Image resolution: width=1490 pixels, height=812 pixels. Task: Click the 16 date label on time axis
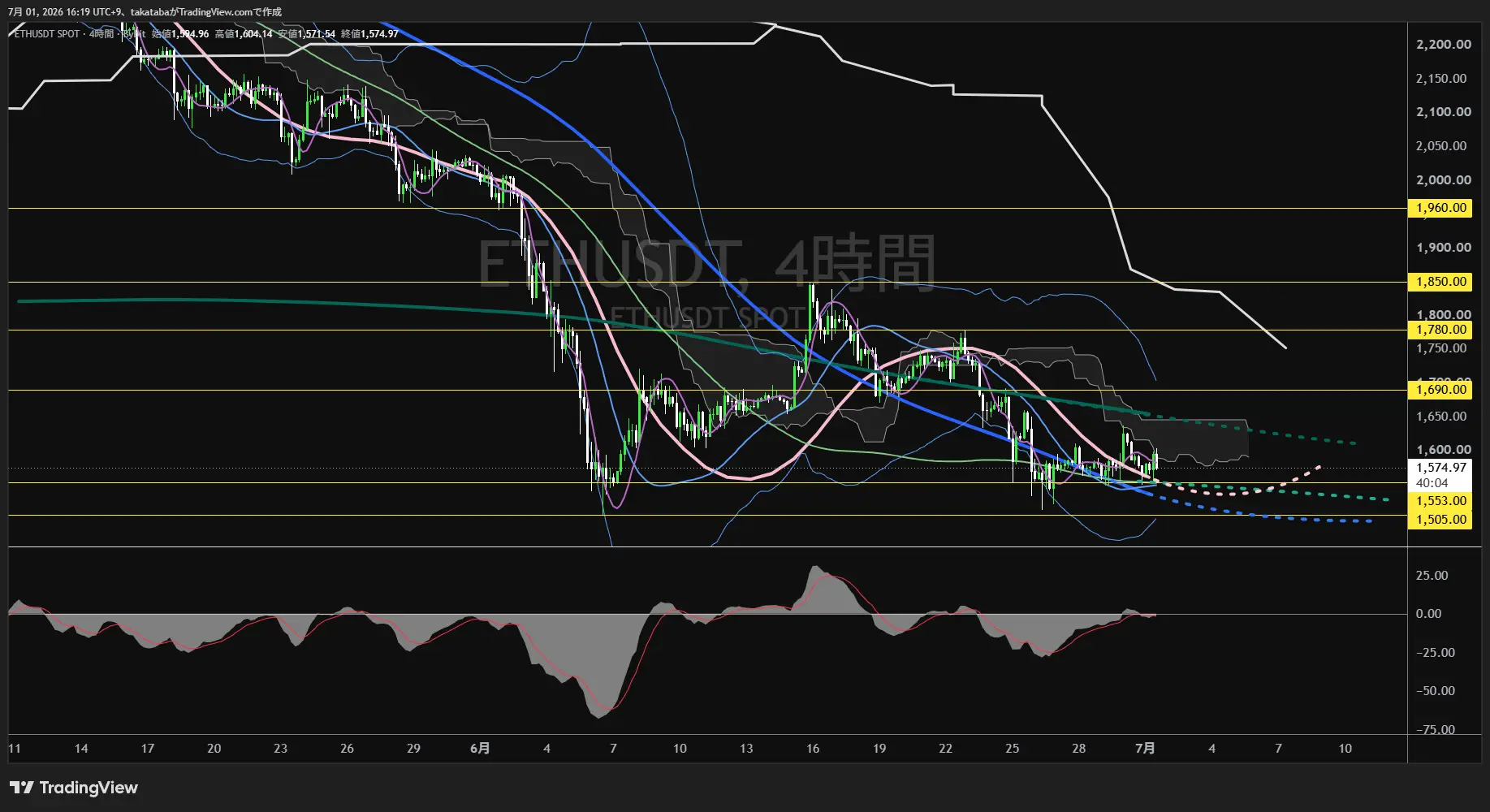coord(813,749)
